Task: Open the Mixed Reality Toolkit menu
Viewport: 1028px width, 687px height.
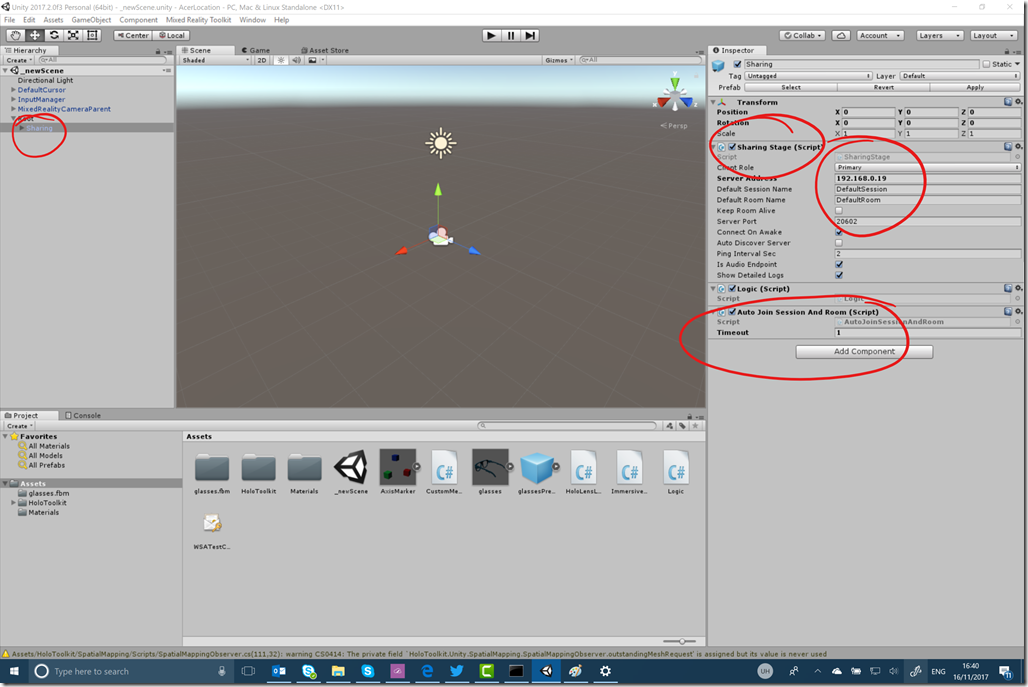Action: (198, 20)
